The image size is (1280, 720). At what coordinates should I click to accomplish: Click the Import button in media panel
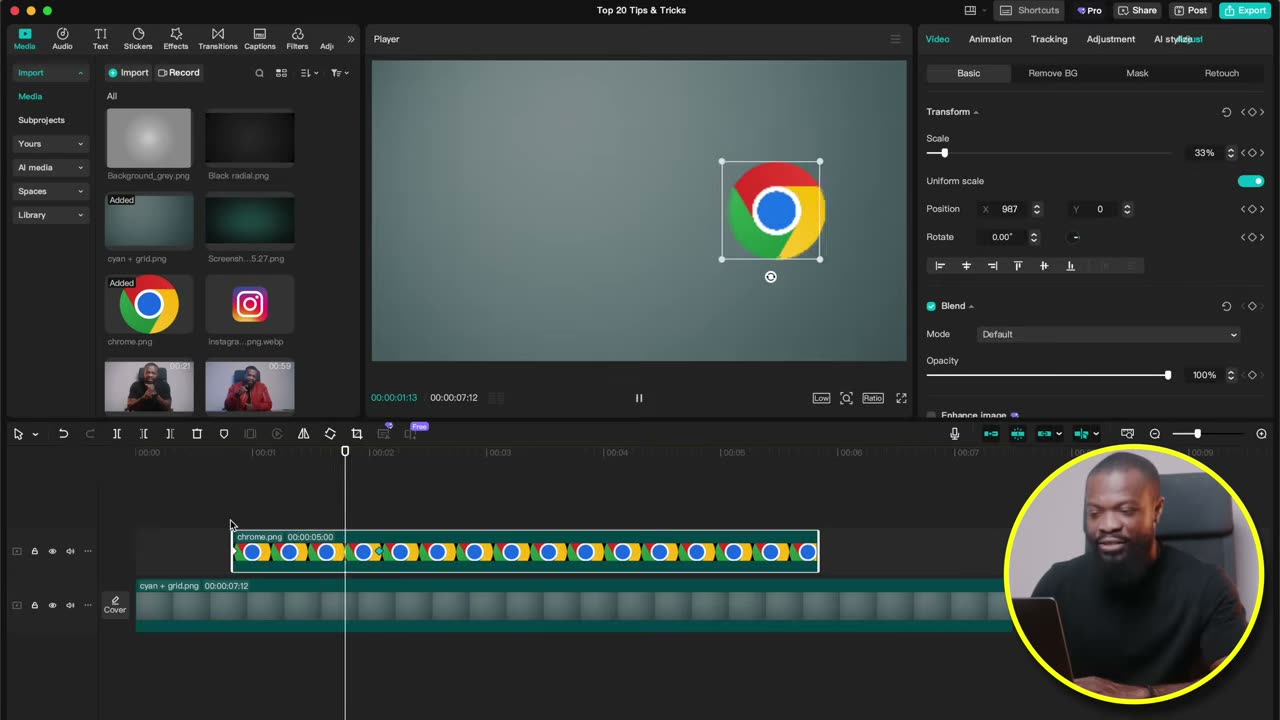click(x=128, y=73)
